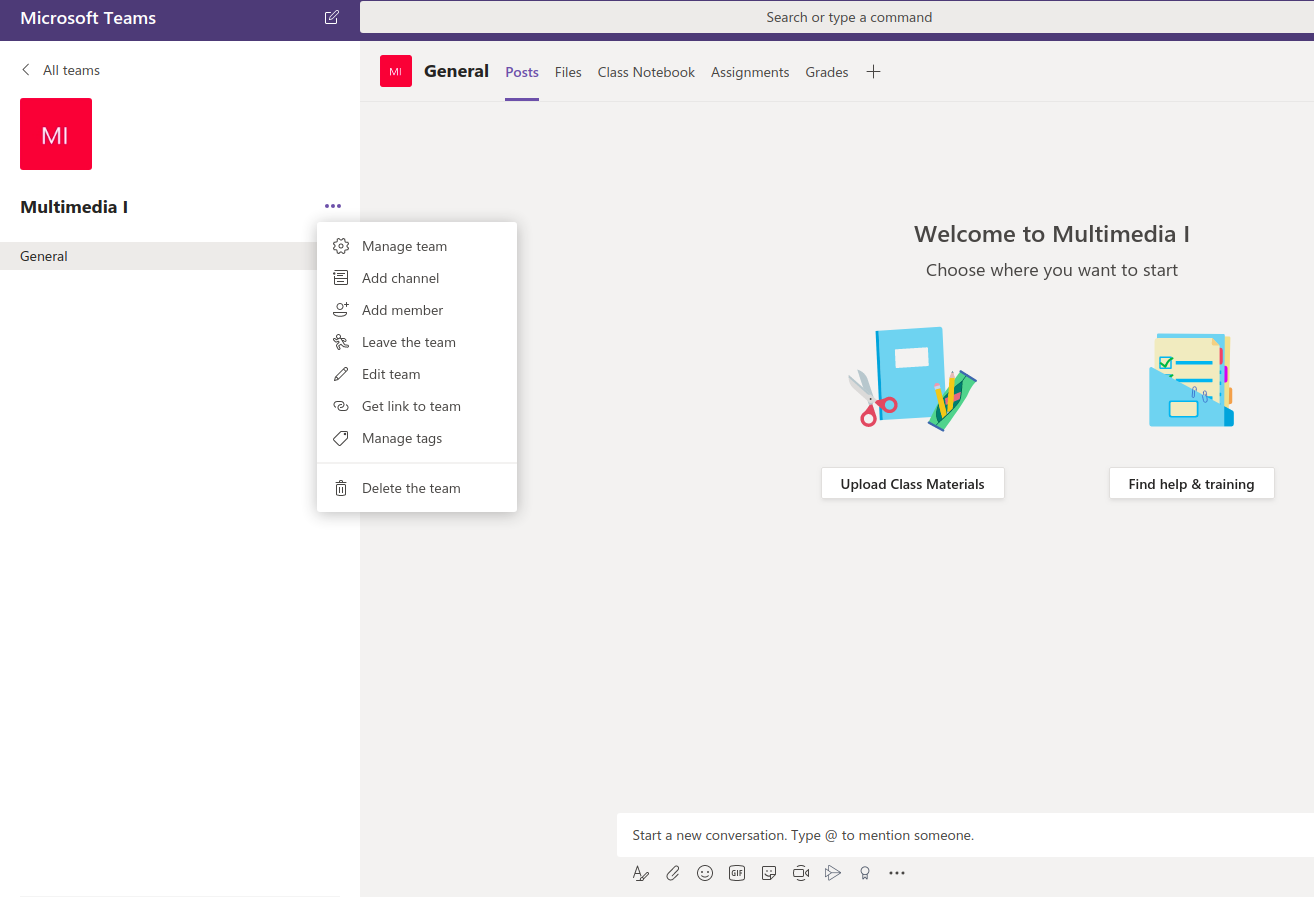Viewport: 1314px width, 897px height.
Task: Choose Get link to team
Action: (417, 406)
